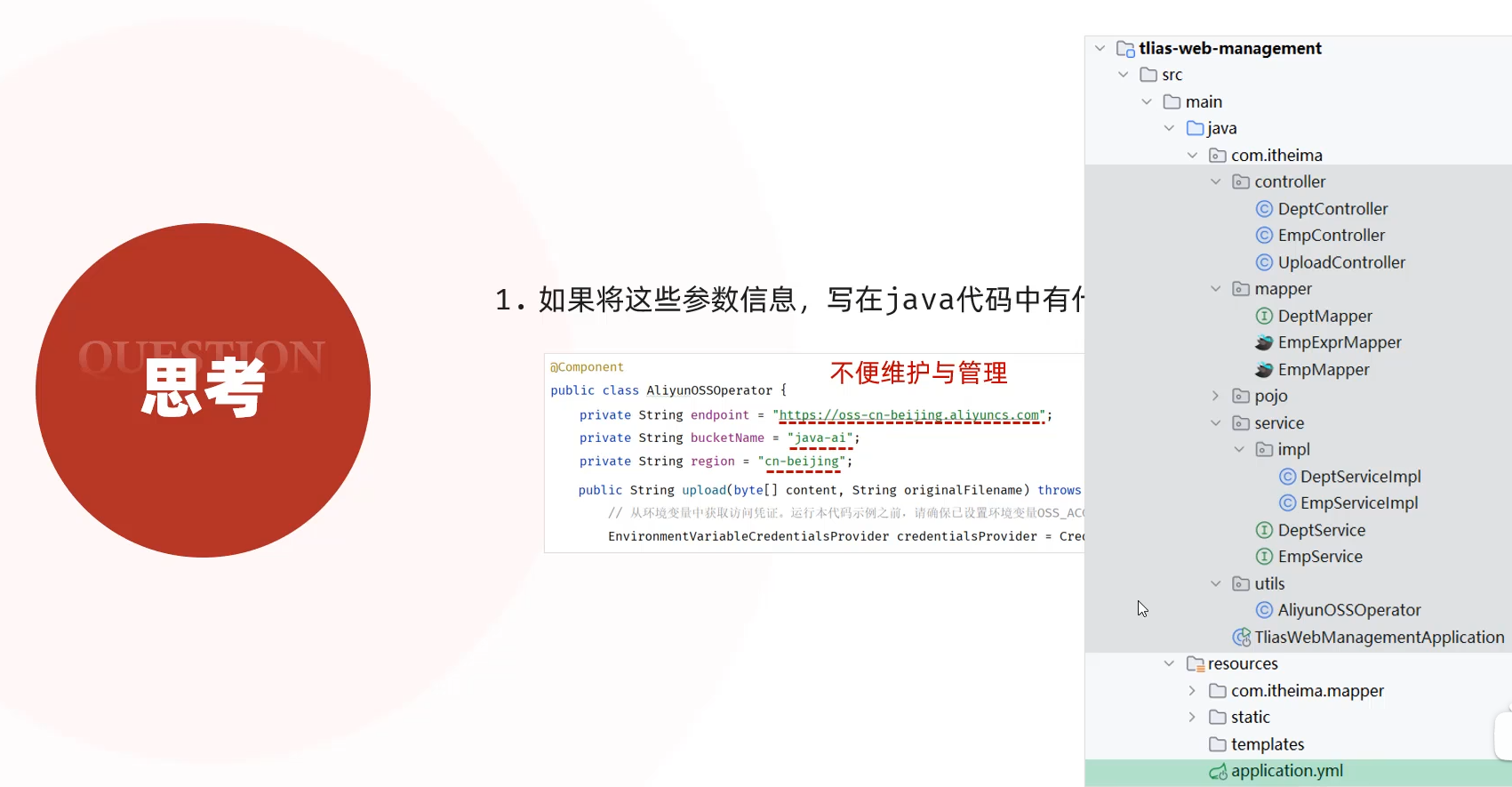This screenshot has width=1512, height=787.
Task: Click the src folder icon
Action: [1148, 75]
